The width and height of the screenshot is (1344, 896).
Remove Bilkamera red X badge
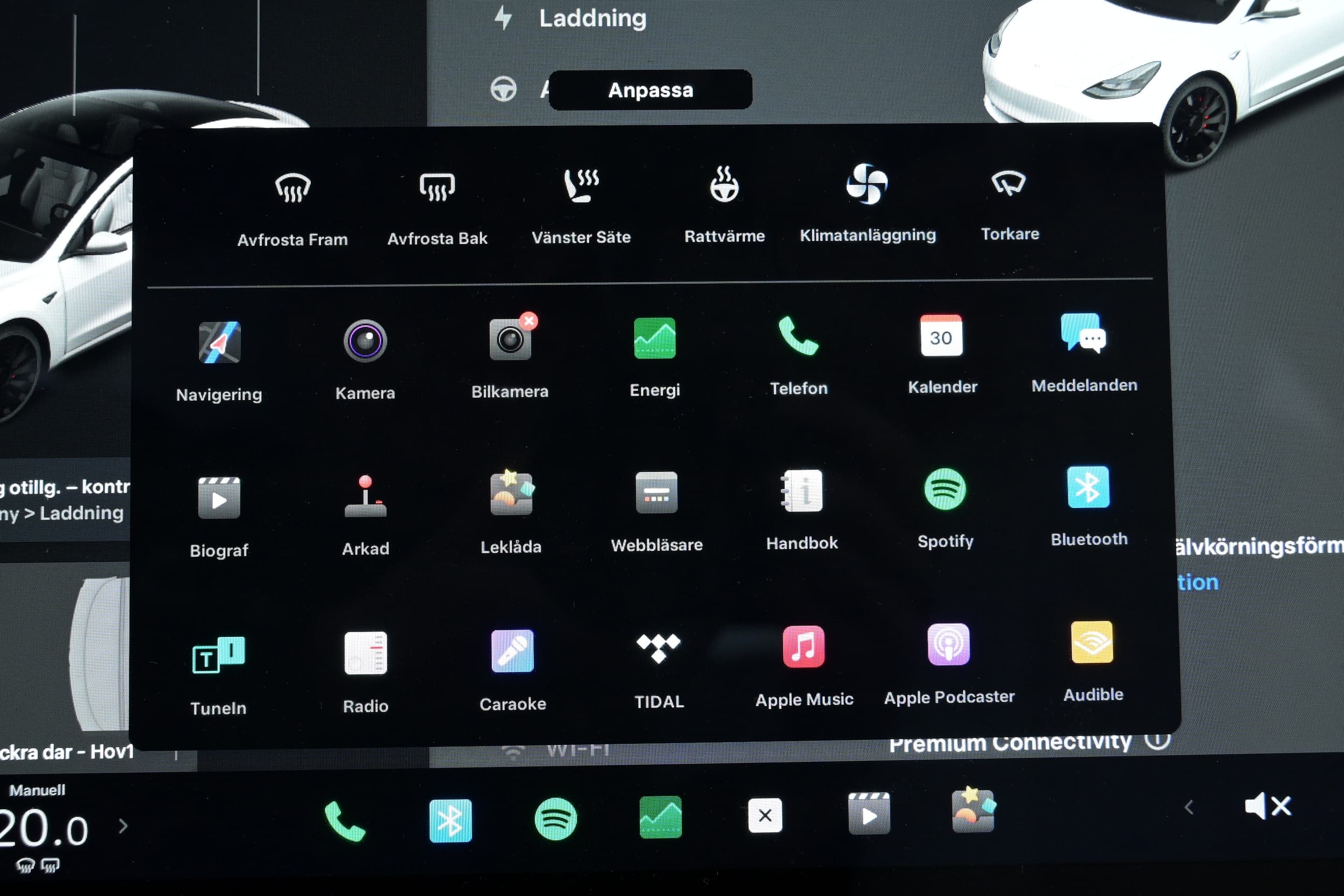coord(529,321)
